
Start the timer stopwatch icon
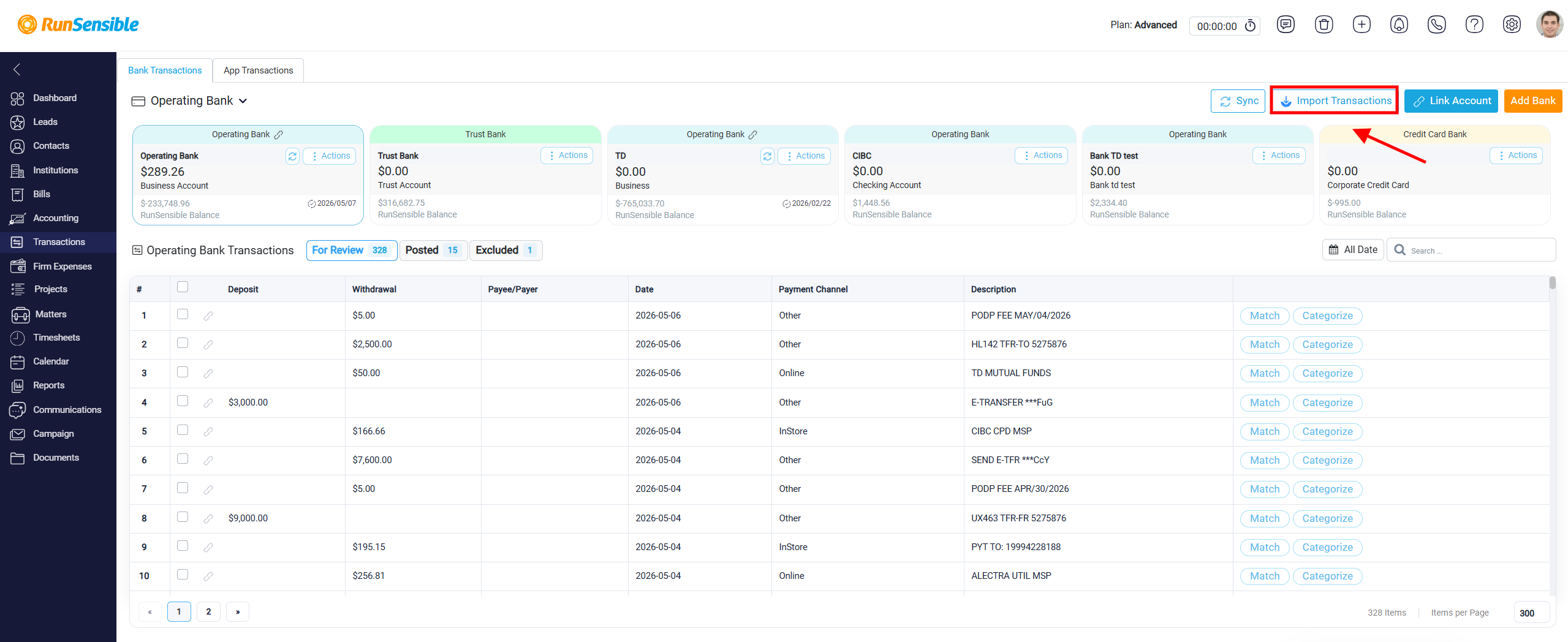click(x=1250, y=26)
